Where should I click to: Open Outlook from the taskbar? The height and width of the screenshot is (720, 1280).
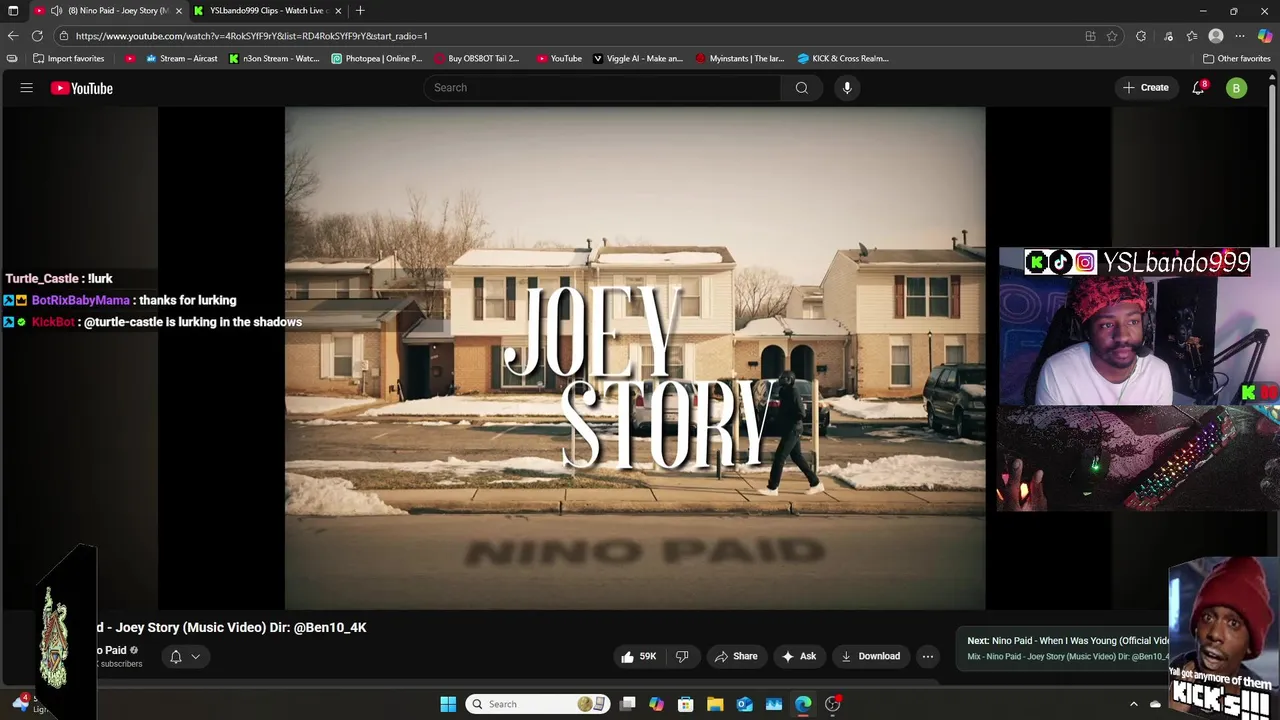pyautogui.click(x=745, y=704)
